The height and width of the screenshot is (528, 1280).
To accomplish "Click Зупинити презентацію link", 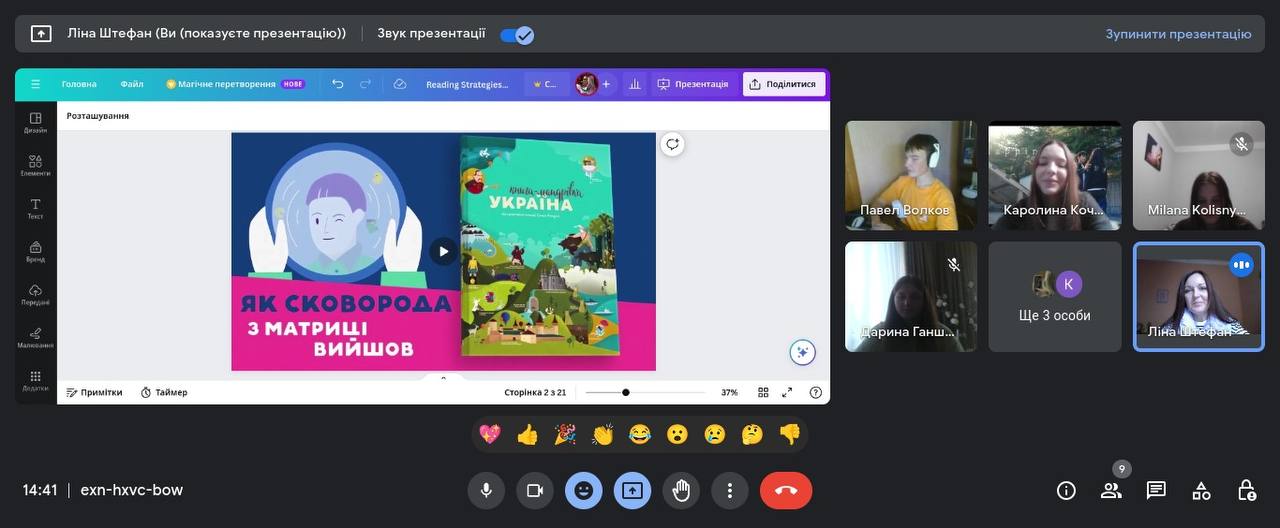I will (1178, 34).
